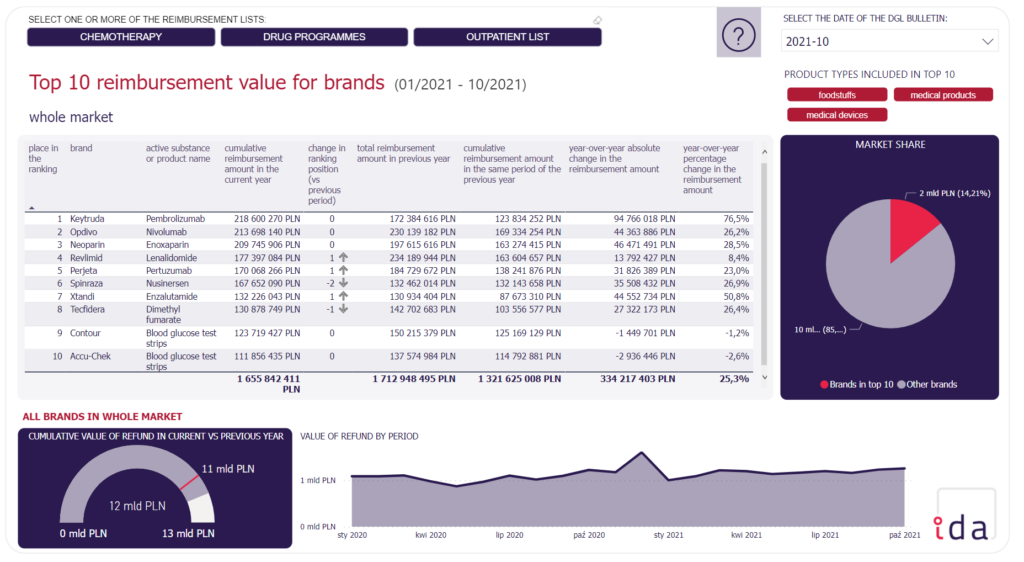Click the -2 936 446 PLN value

click(645, 356)
